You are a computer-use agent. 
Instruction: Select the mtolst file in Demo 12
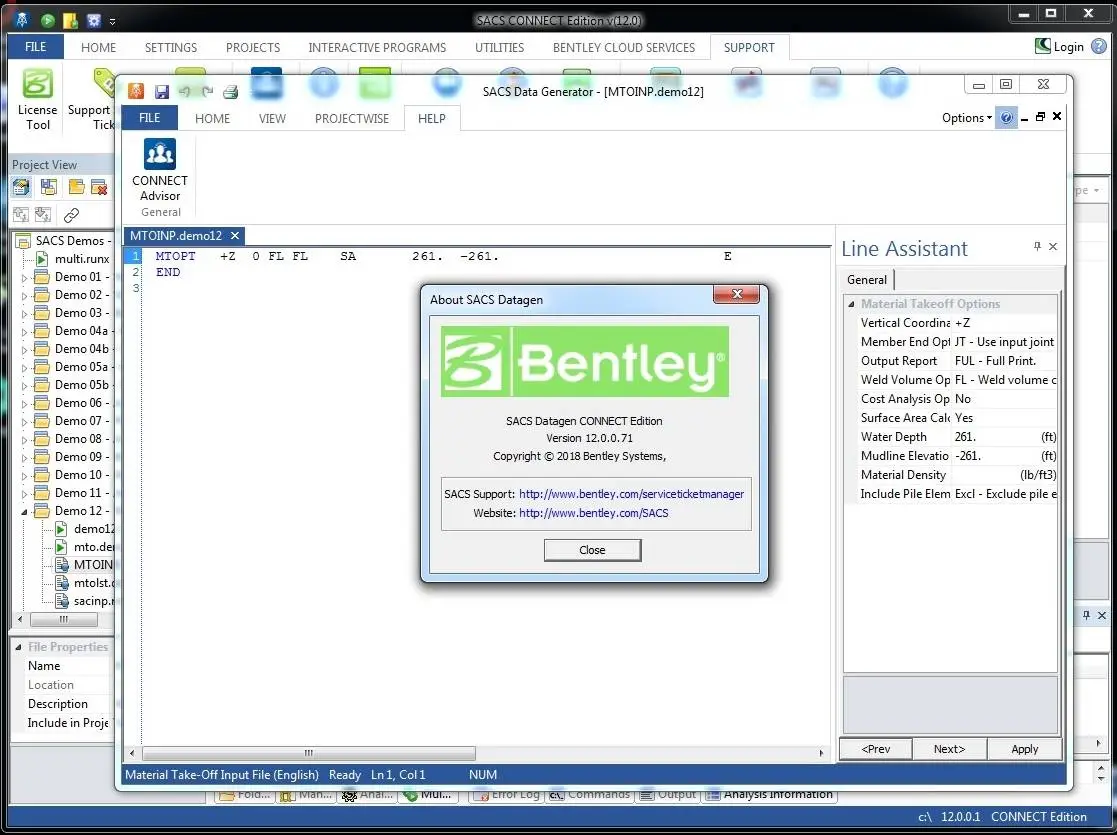click(x=93, y=583)
